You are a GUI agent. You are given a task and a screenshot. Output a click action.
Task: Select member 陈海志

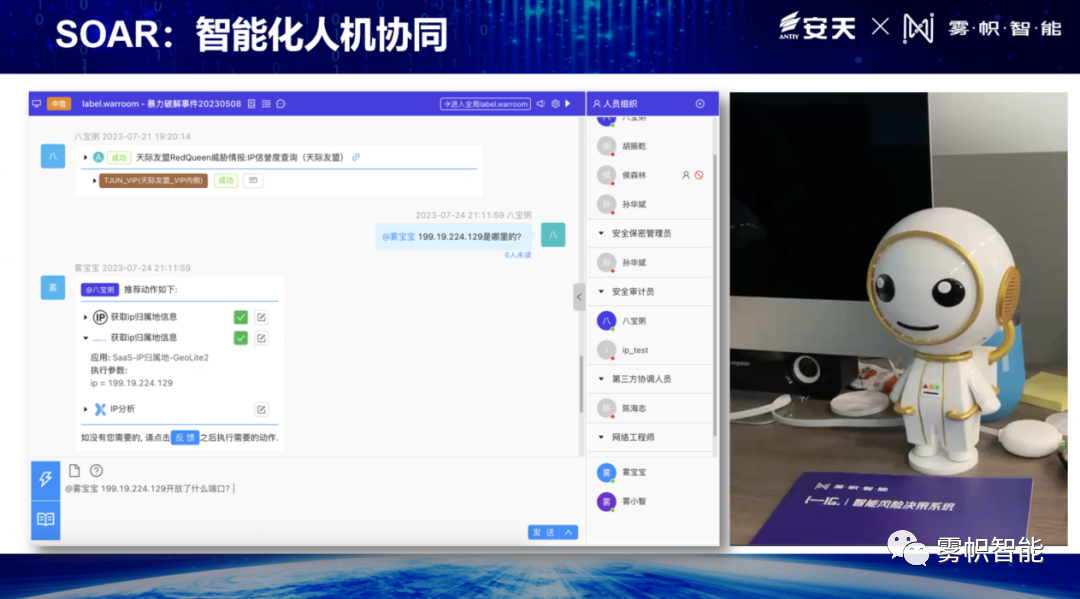(651, 408)
